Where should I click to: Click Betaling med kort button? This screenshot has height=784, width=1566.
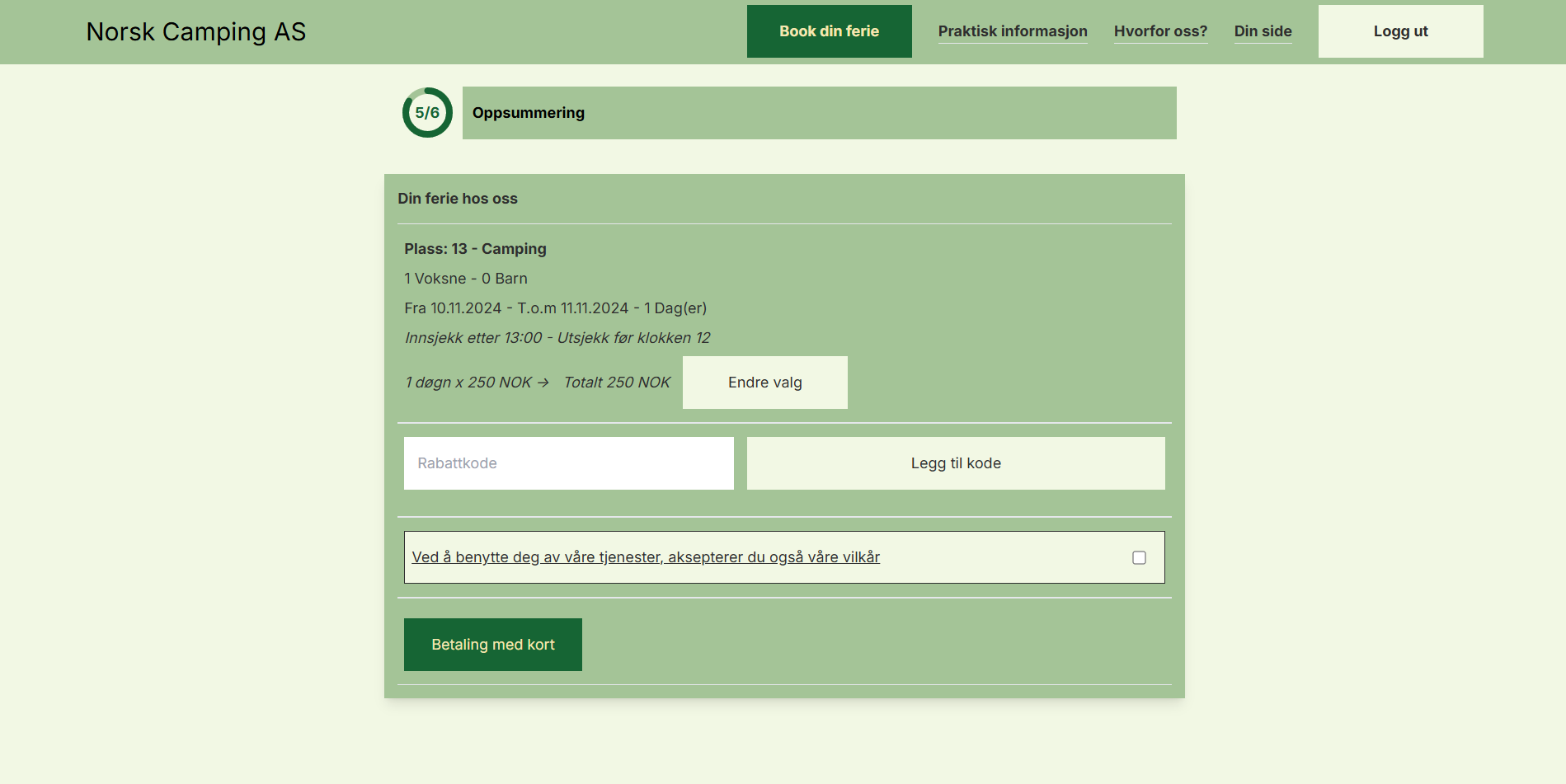[493, 645]
